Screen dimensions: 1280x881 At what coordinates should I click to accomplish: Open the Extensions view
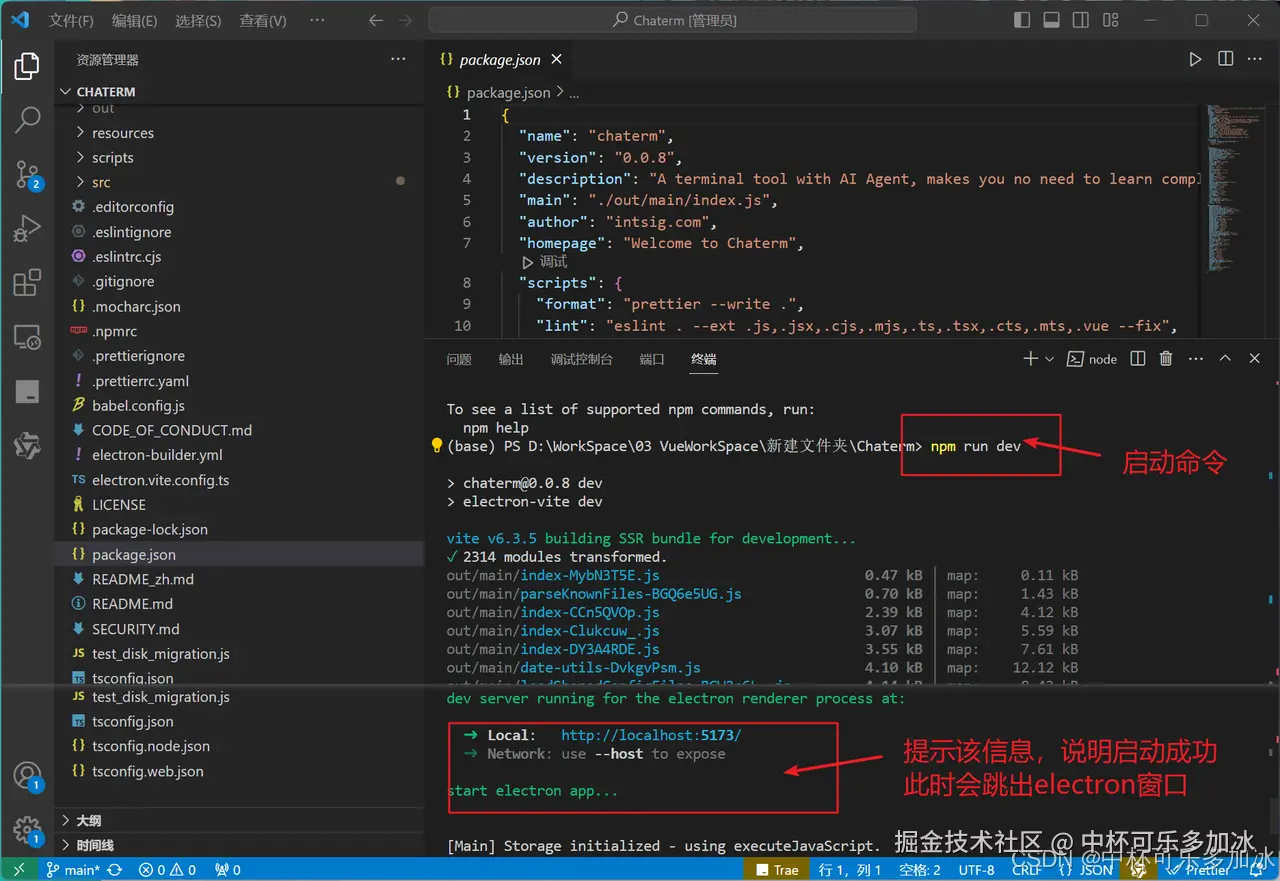27,283
